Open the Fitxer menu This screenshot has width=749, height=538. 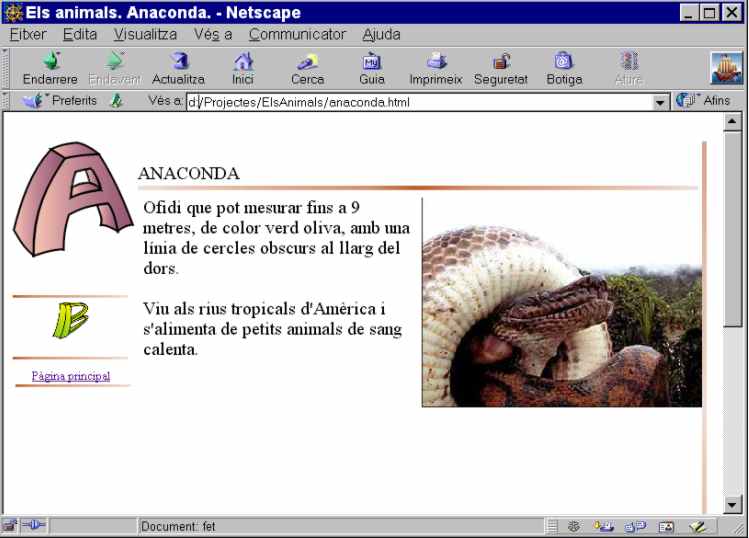(x=28, y=34)
